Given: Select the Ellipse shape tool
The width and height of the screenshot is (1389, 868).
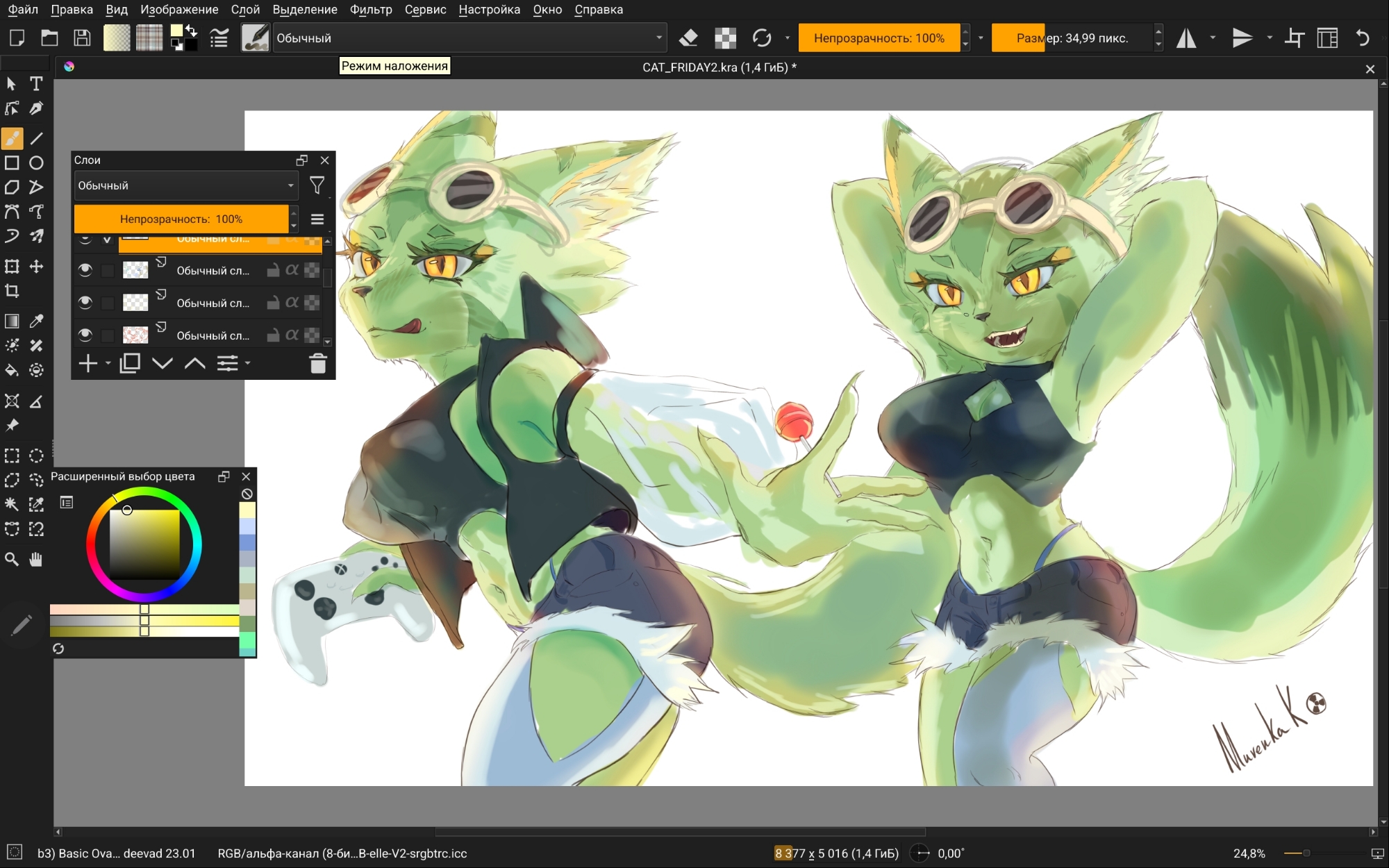Looking at the screenshot, I should click(x=36, y=163).
